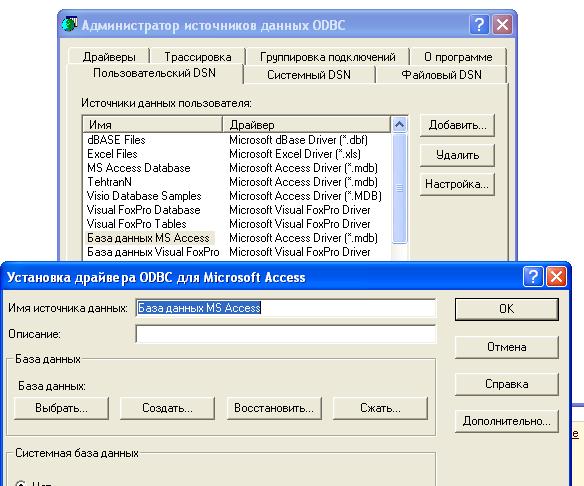Click the Выбрать... database button
Screen dimensions: 584x486
point(61,408)
